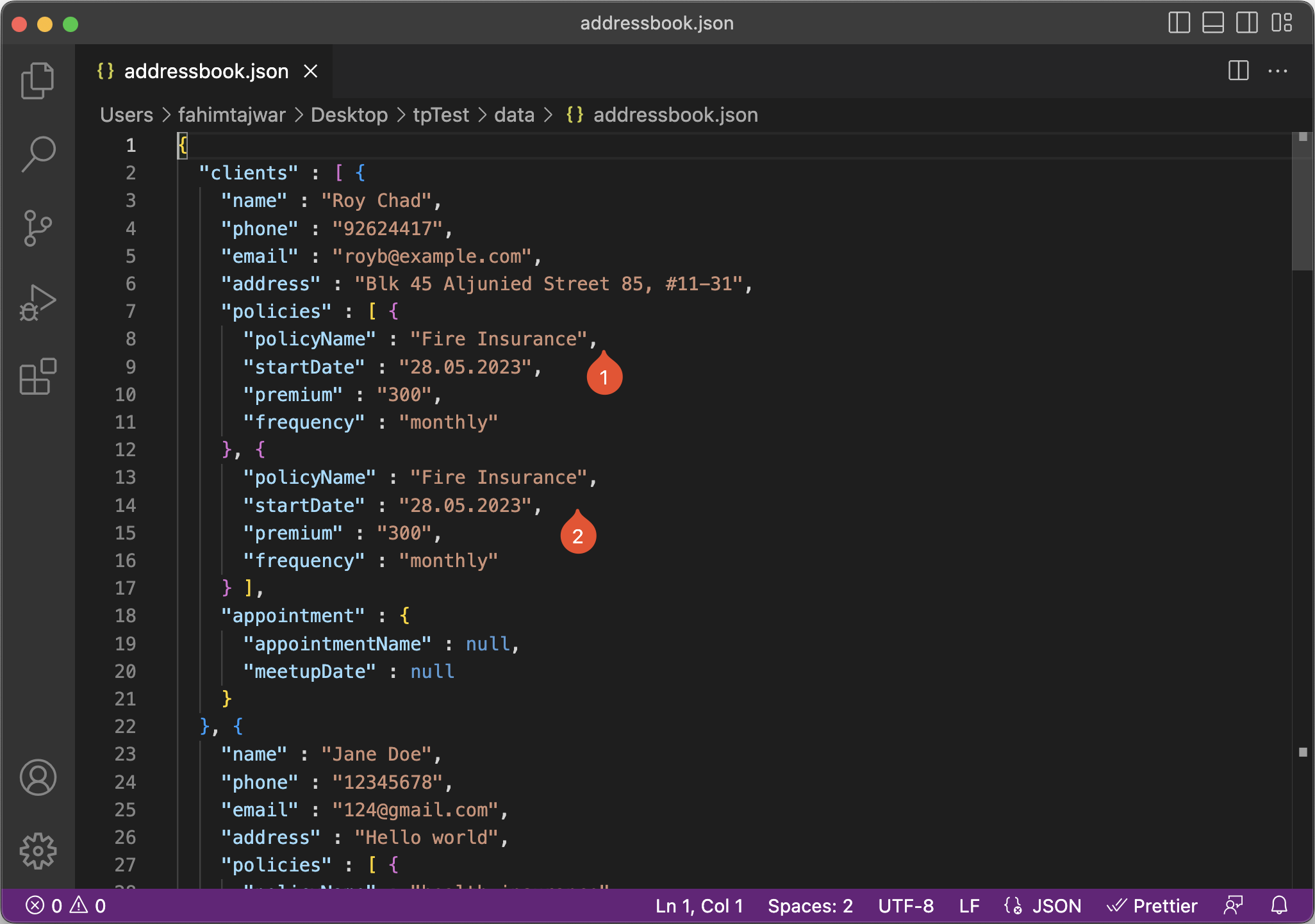Open JSON language mode selector
Screen dimensions: 1315x924
coord(1056,905)
